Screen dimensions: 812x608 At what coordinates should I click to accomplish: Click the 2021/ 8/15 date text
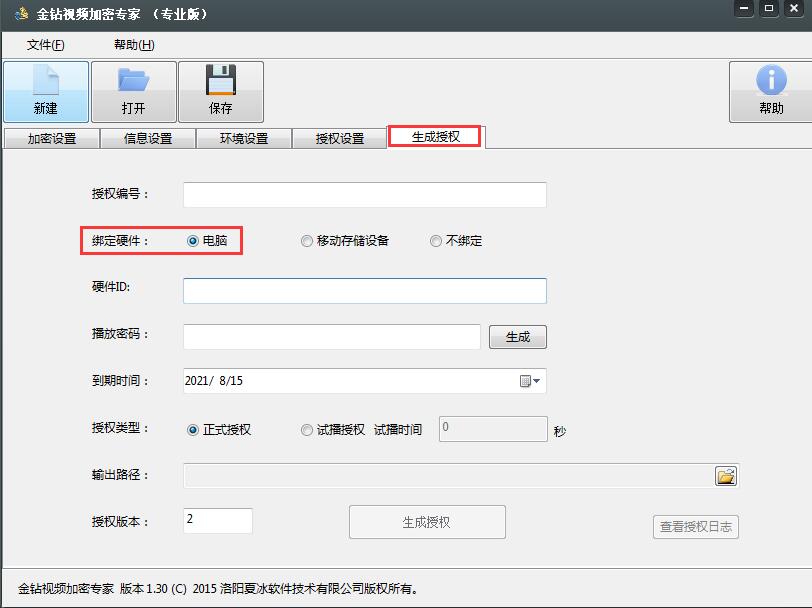tap(214, 381)
